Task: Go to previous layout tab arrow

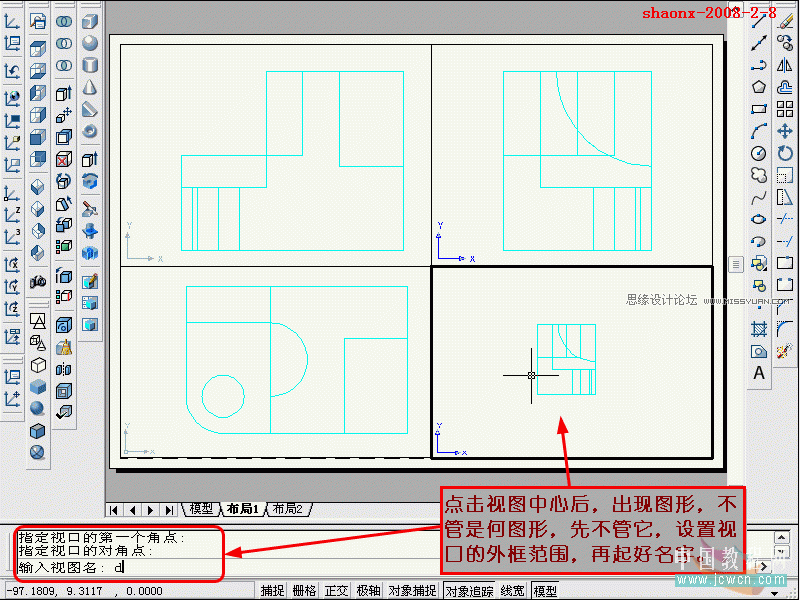Action: 133,510
